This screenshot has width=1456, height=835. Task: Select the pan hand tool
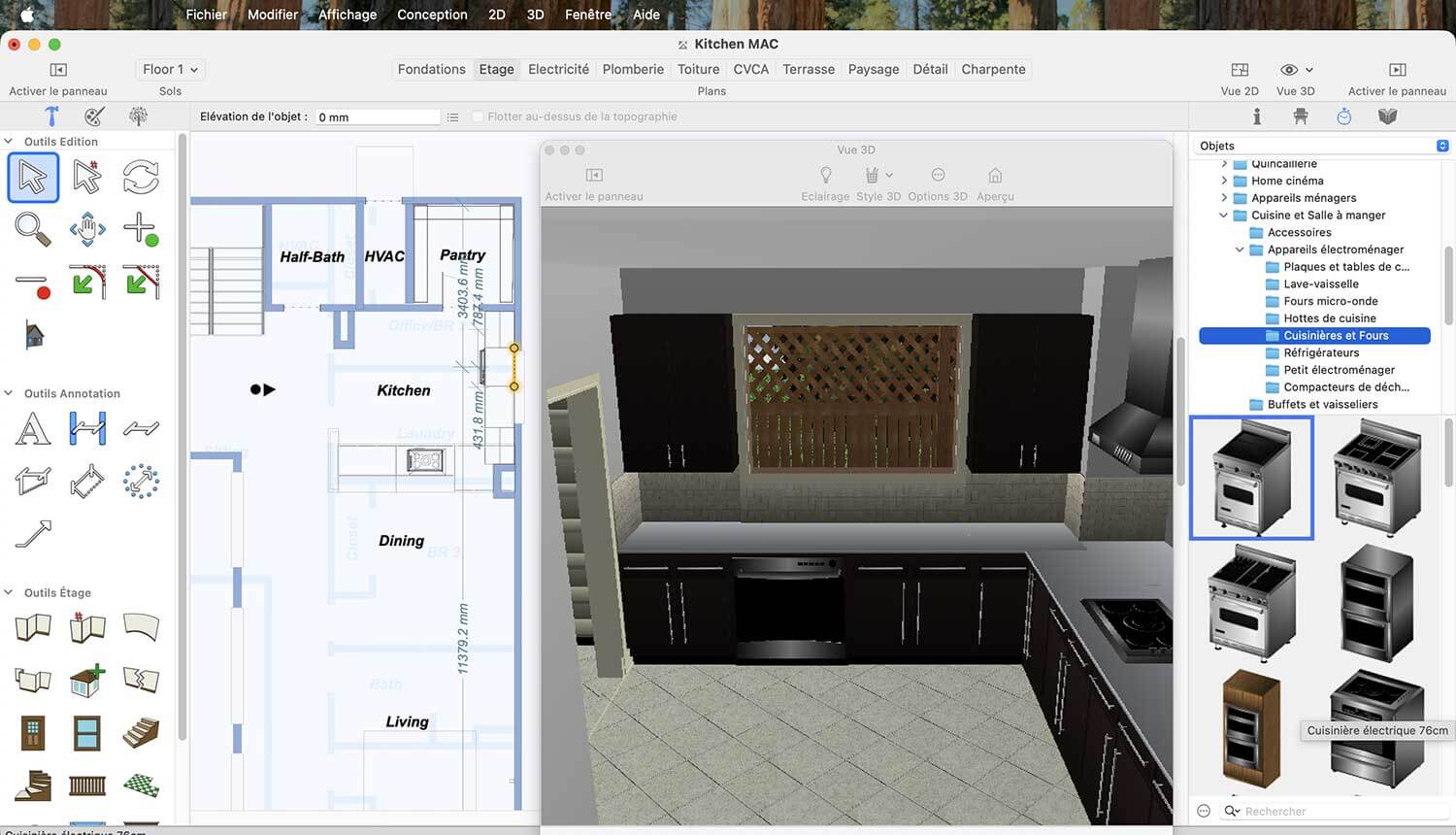pos(87,230)
